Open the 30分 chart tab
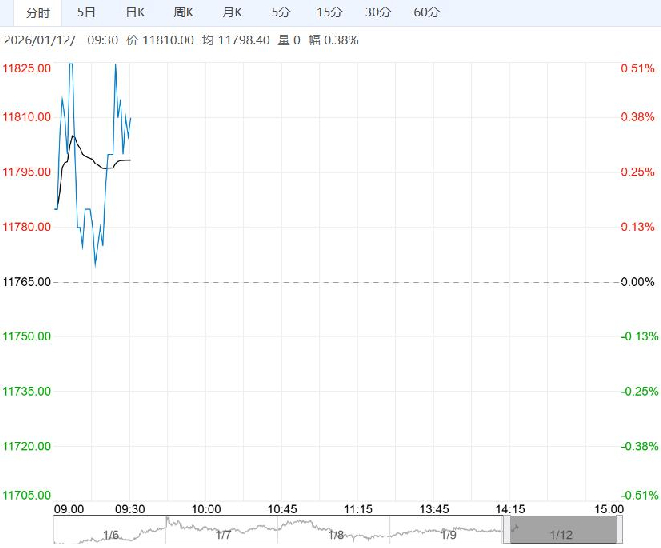Viewport: 661px width, 548px height. [378, 13]
